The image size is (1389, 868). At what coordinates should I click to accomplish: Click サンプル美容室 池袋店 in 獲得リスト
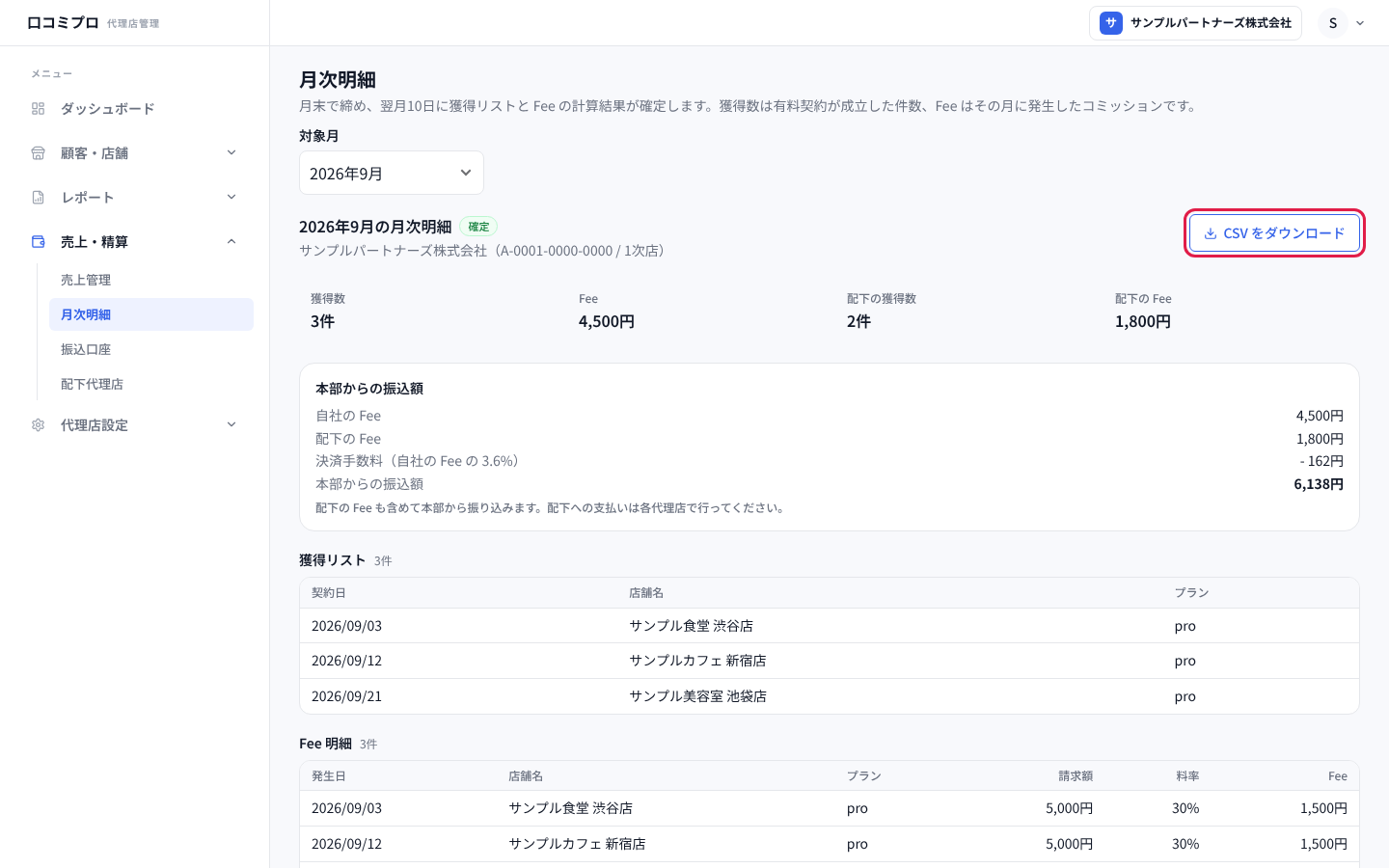(698, 696)
